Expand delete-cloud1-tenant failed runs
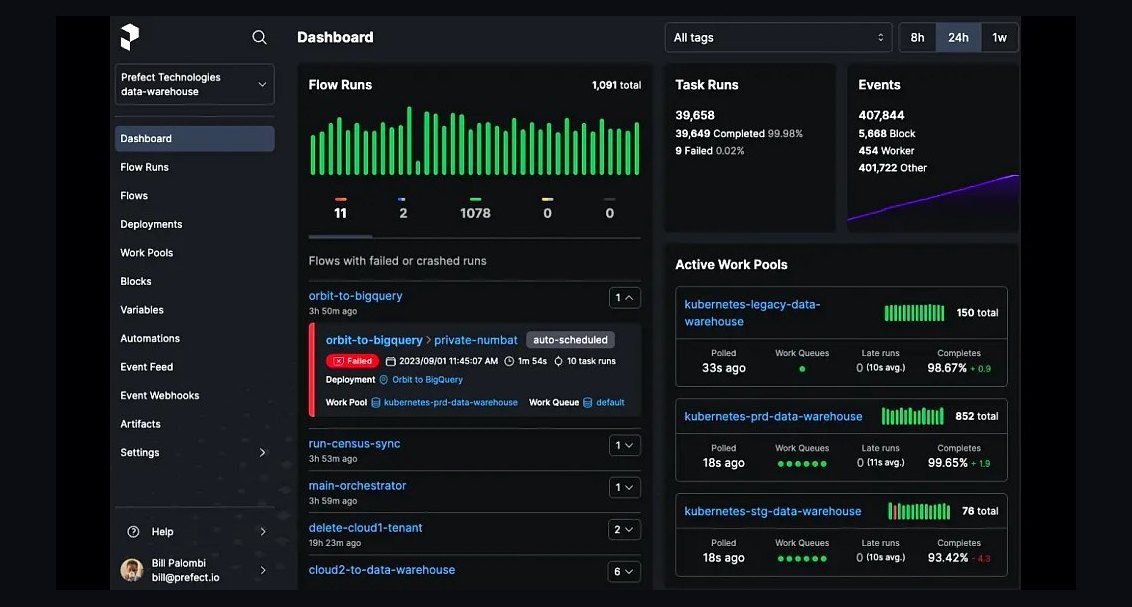The width and height of the screenshot is (1132, 607). tap(624, 530)
